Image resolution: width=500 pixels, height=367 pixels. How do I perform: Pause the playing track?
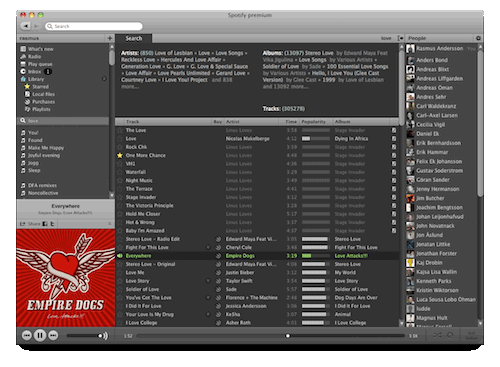tap(40, 335)
